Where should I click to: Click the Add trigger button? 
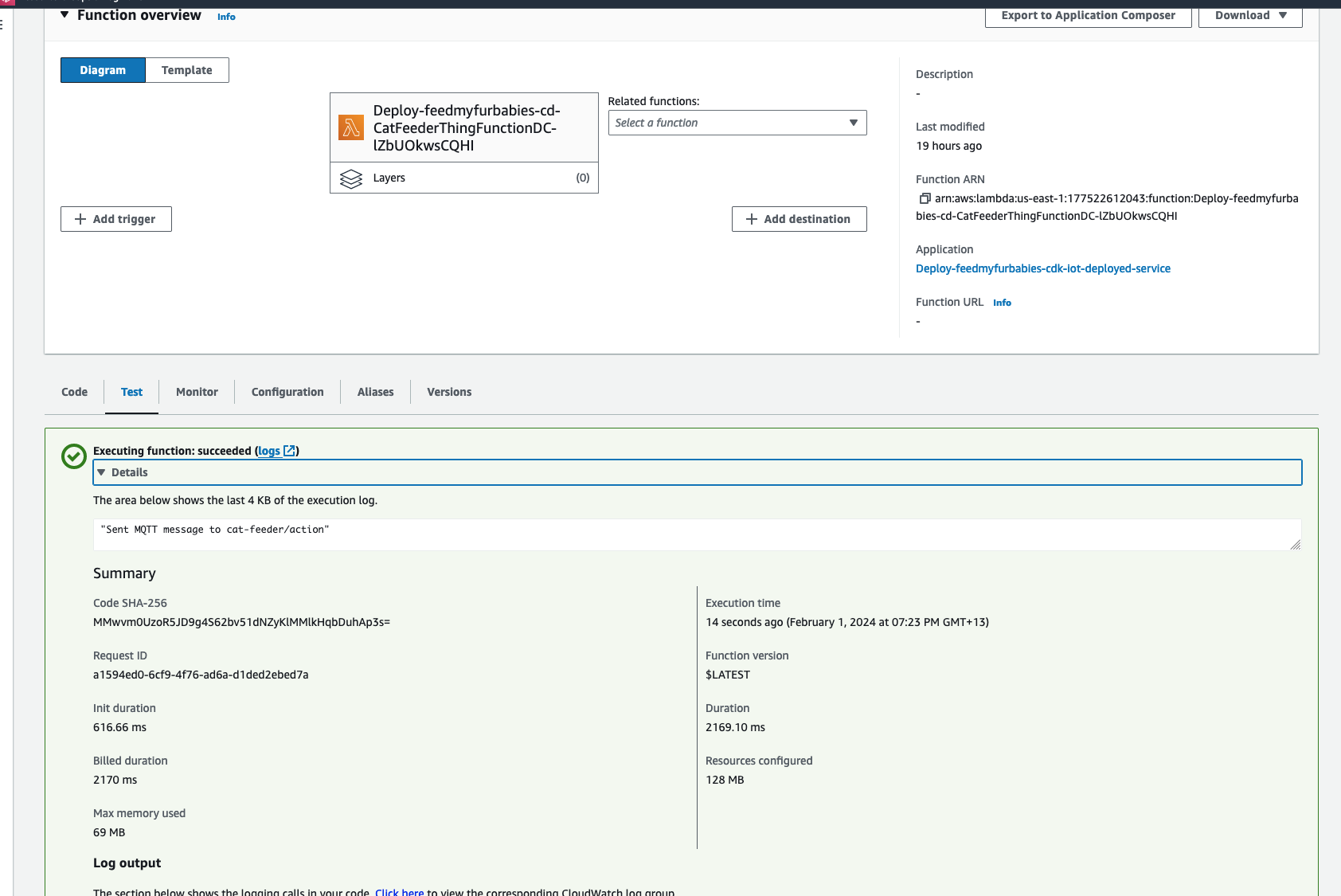pyautogui.click(x=116, y=219)
